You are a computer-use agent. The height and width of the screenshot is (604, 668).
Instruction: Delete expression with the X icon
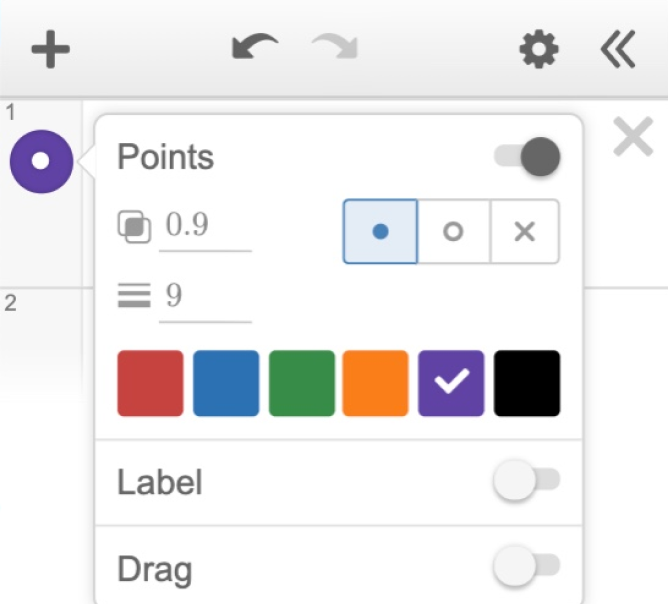[x=633, y=139]
